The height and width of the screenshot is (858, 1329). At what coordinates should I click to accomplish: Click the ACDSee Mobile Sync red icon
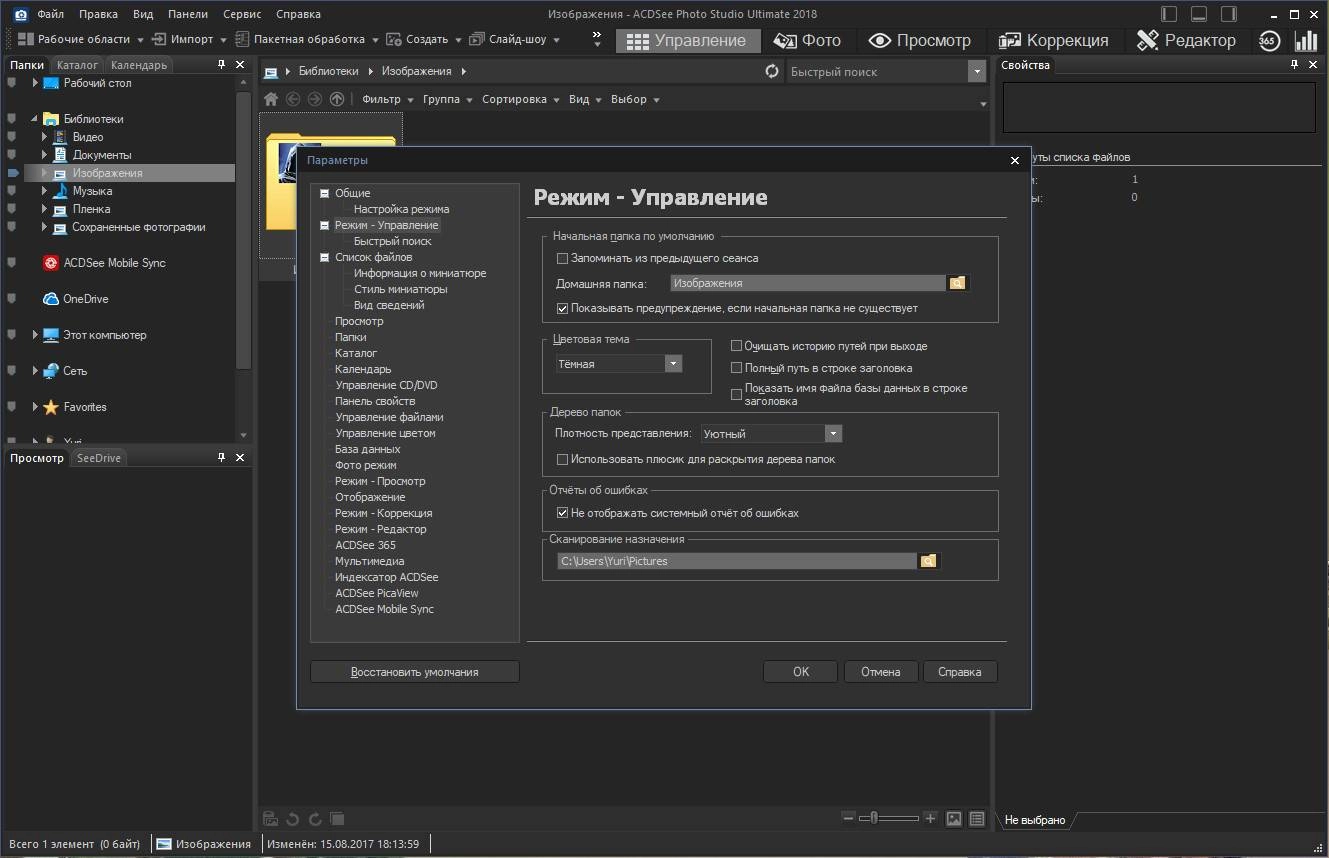(x=51, y=263)
